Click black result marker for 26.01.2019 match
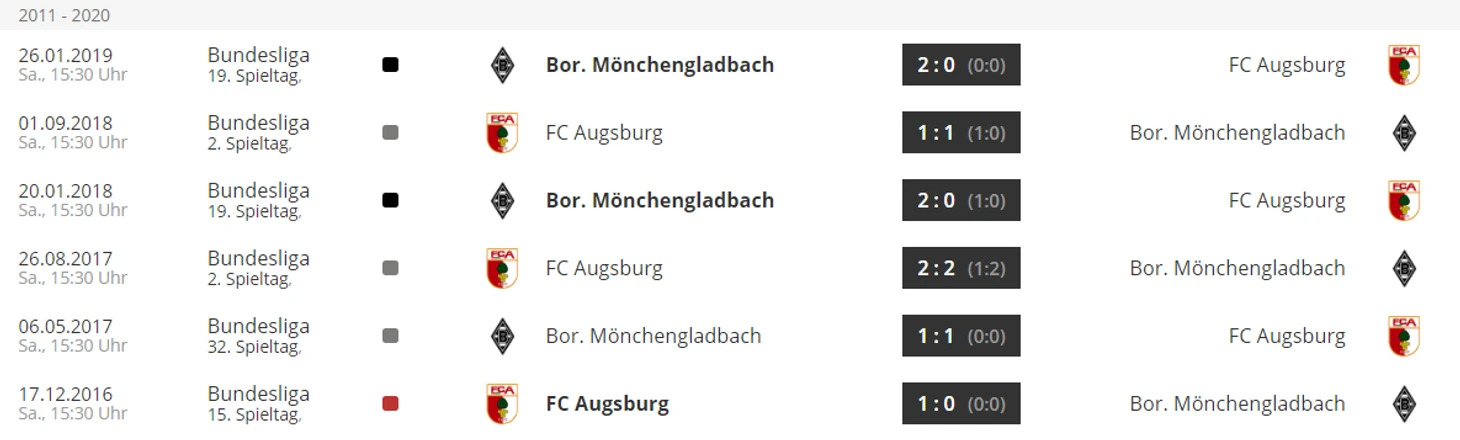This screenshot has width=1460, height=440. [390, 65]
